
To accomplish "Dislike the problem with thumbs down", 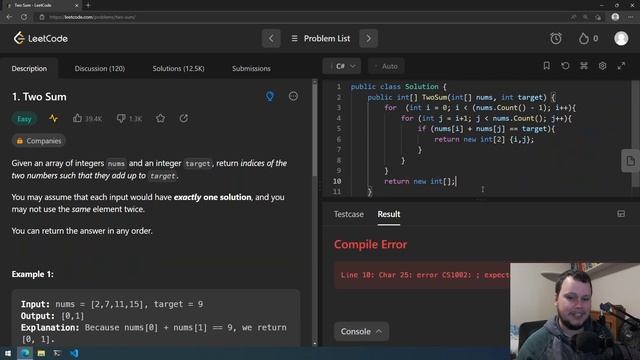I will [x=121, y=118].
